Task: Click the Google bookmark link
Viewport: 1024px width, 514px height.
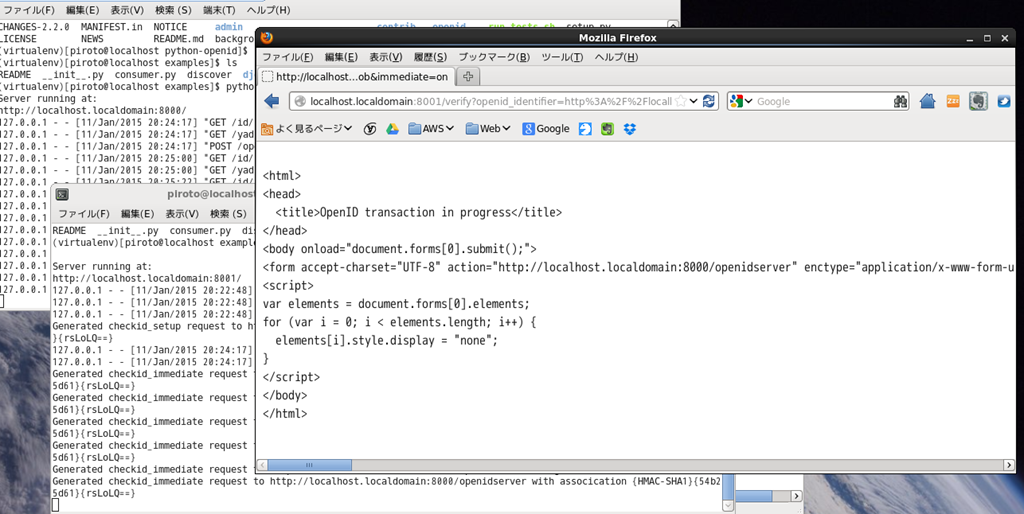Action: (545, 129)
